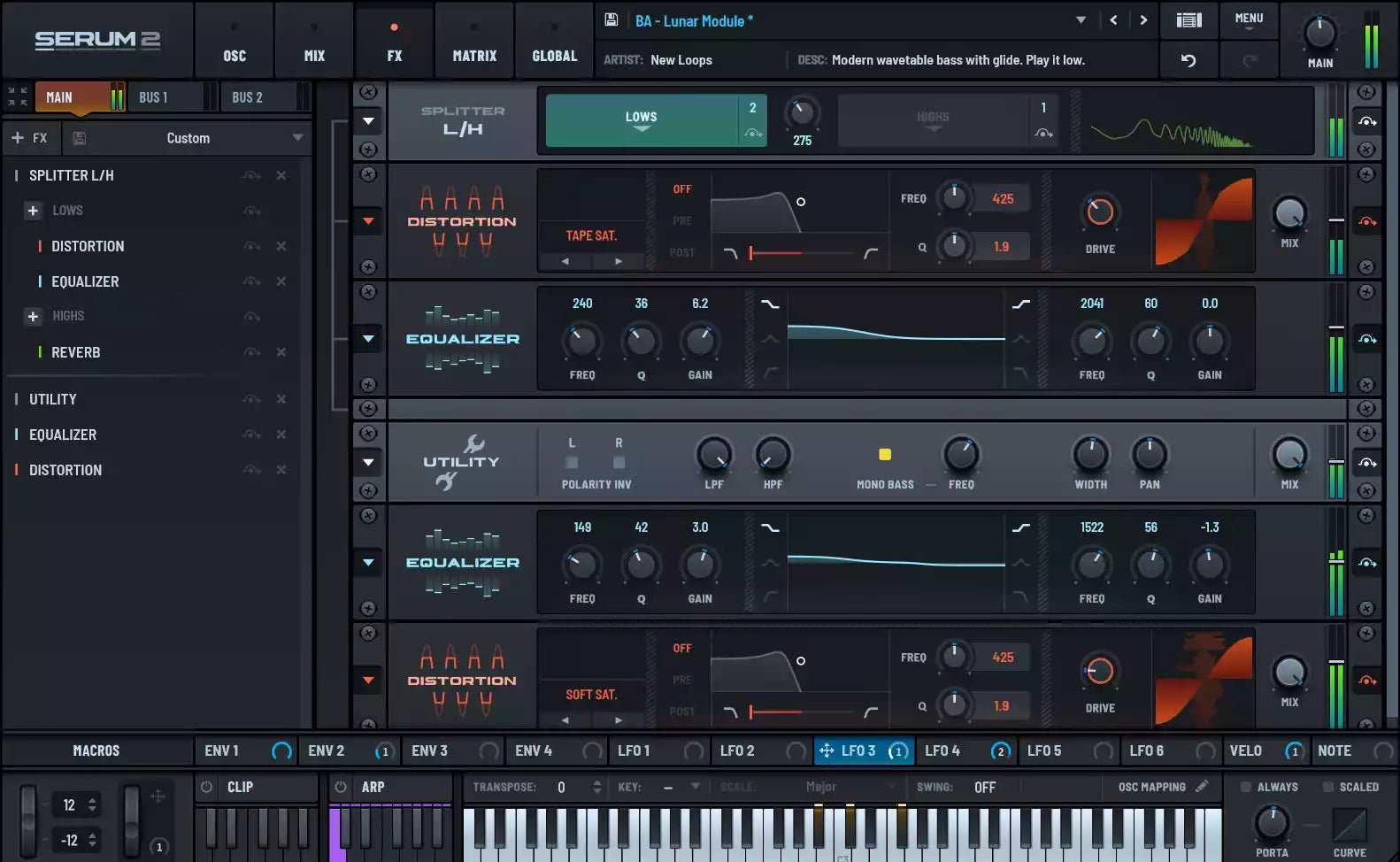Click the previous distortion type arrow under TAPE SAT.
Screen dimensions: 1400x862
click(x=565, y=261)
